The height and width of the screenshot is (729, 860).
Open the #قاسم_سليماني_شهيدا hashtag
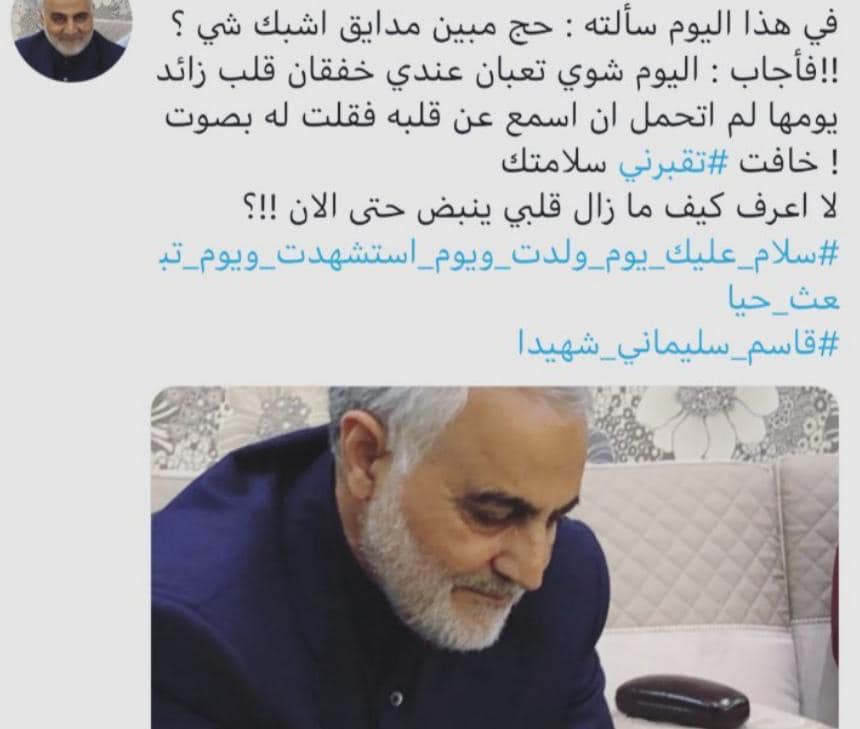click(x=678, y=344)
